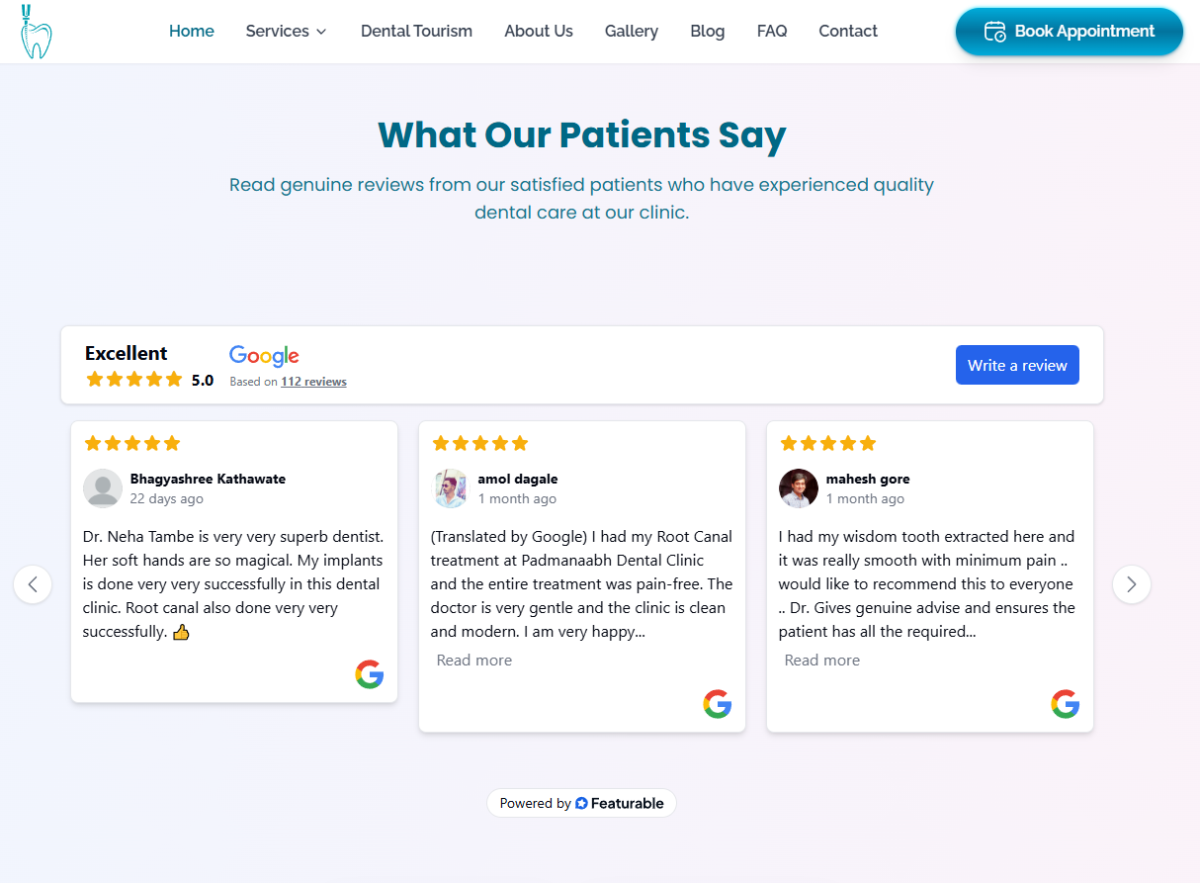
Task: Open the FAQ menu item
Action: coord(771,31)
